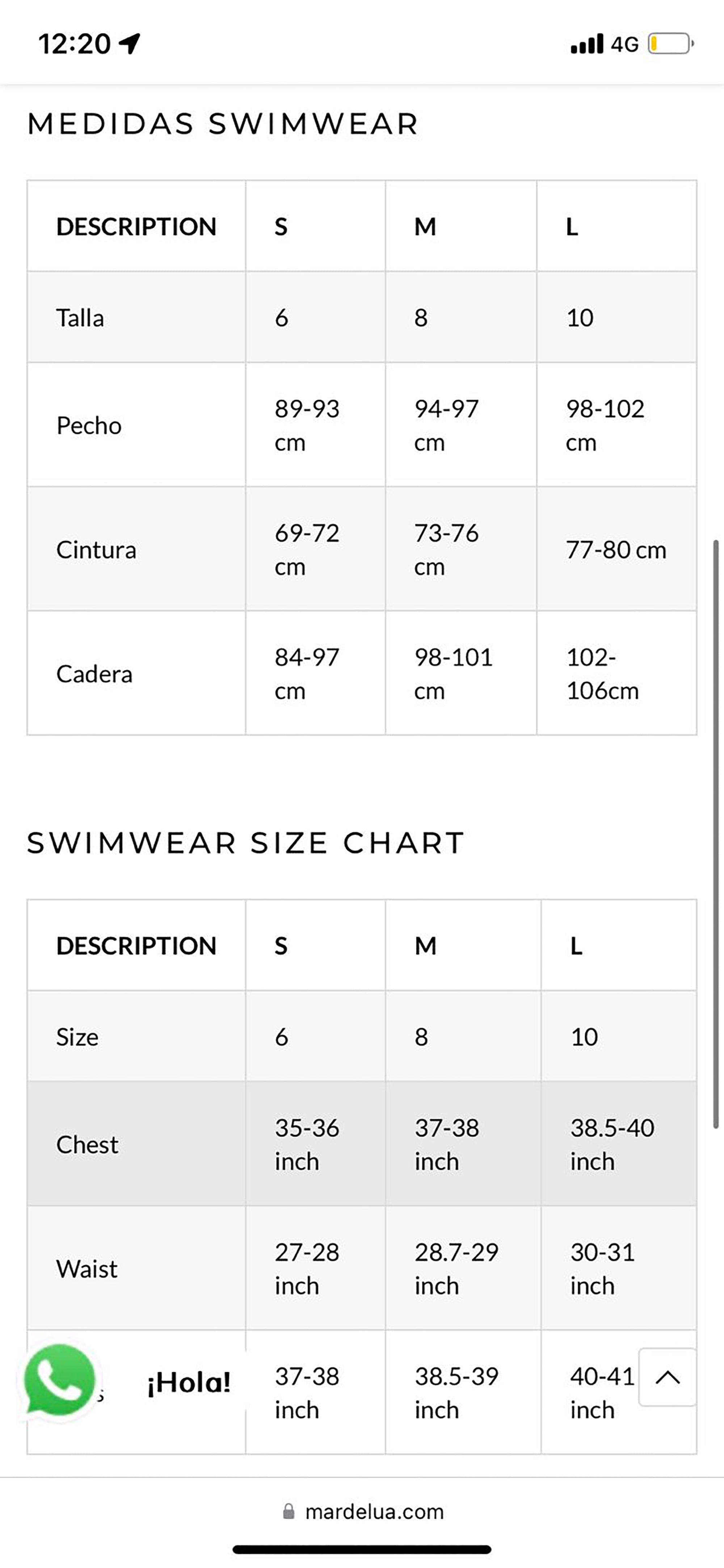This screenshot has height=1568, width=724.
Task: Tap the location arrow in status bar
Action: 130,43
